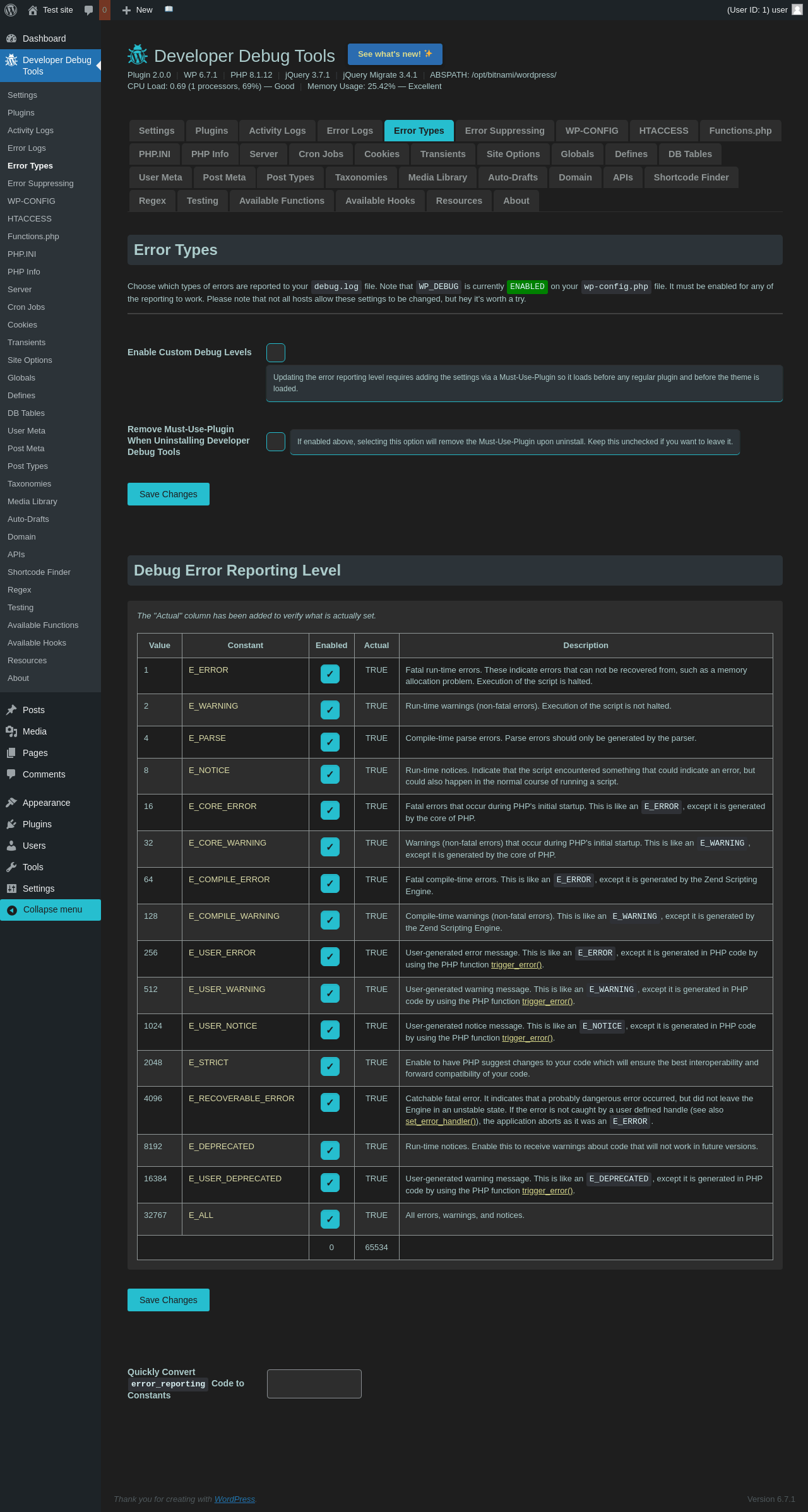Click the WordPress logo in admin bar
Screen dimensions: 808x1512
[x=11, y=10]
